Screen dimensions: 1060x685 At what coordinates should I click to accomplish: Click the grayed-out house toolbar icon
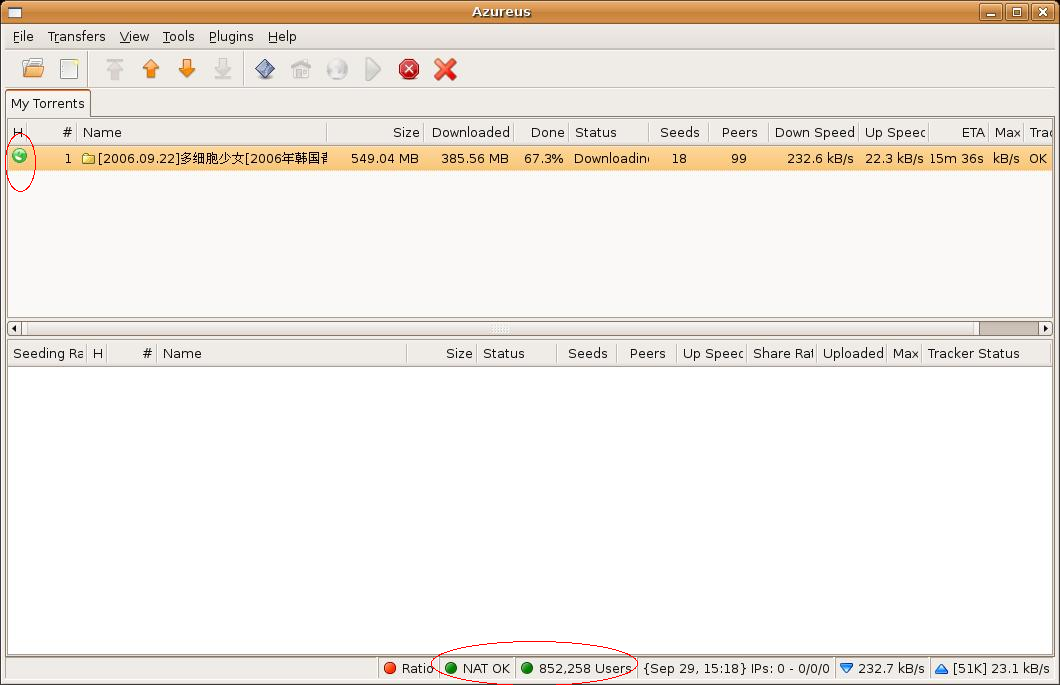point(301,68)
